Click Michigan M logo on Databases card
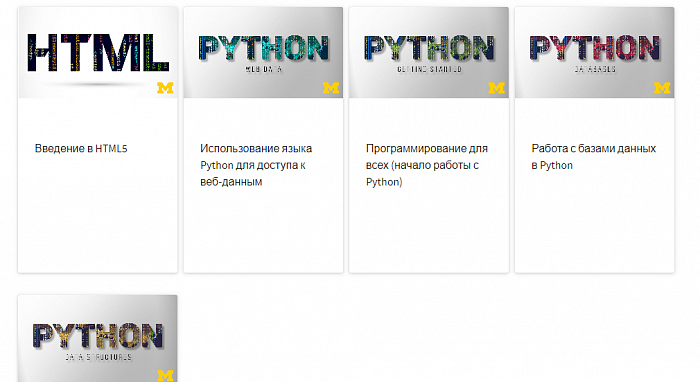Image resolution: width=700 pixels, height=382 pixels. pos(662,88)
